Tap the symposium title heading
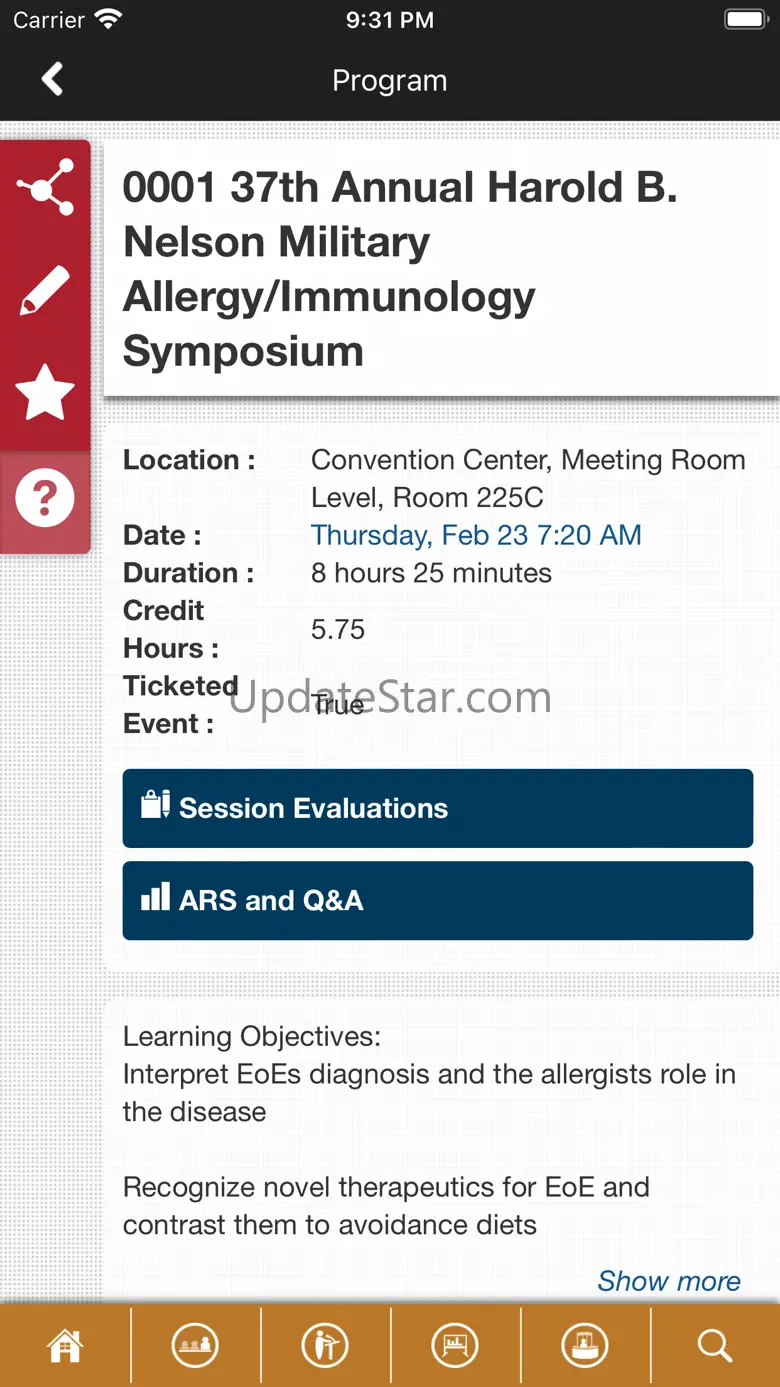 [400, 269]
